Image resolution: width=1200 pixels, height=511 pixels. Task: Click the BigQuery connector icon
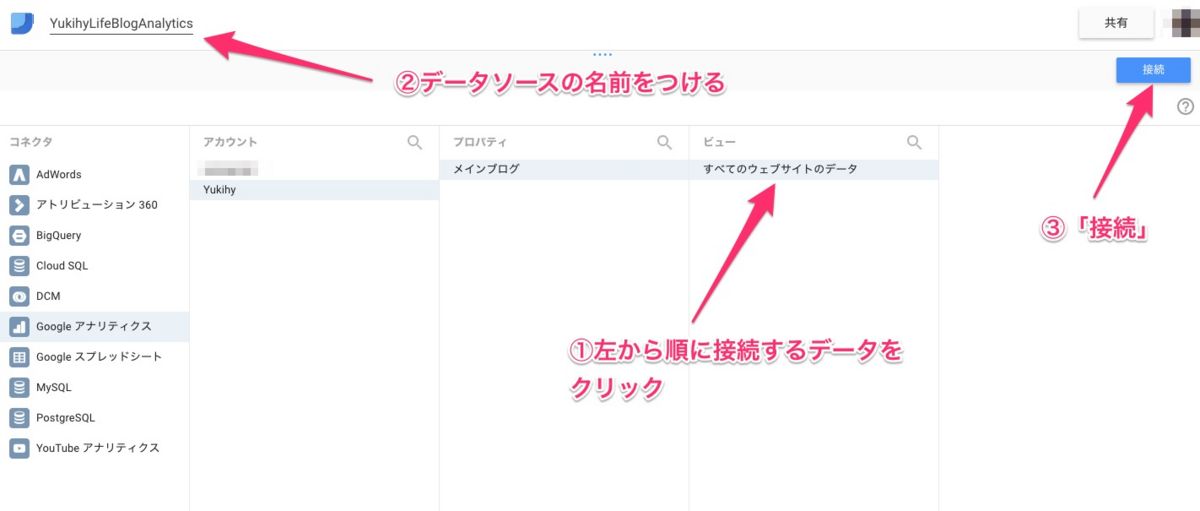[19, 235]
